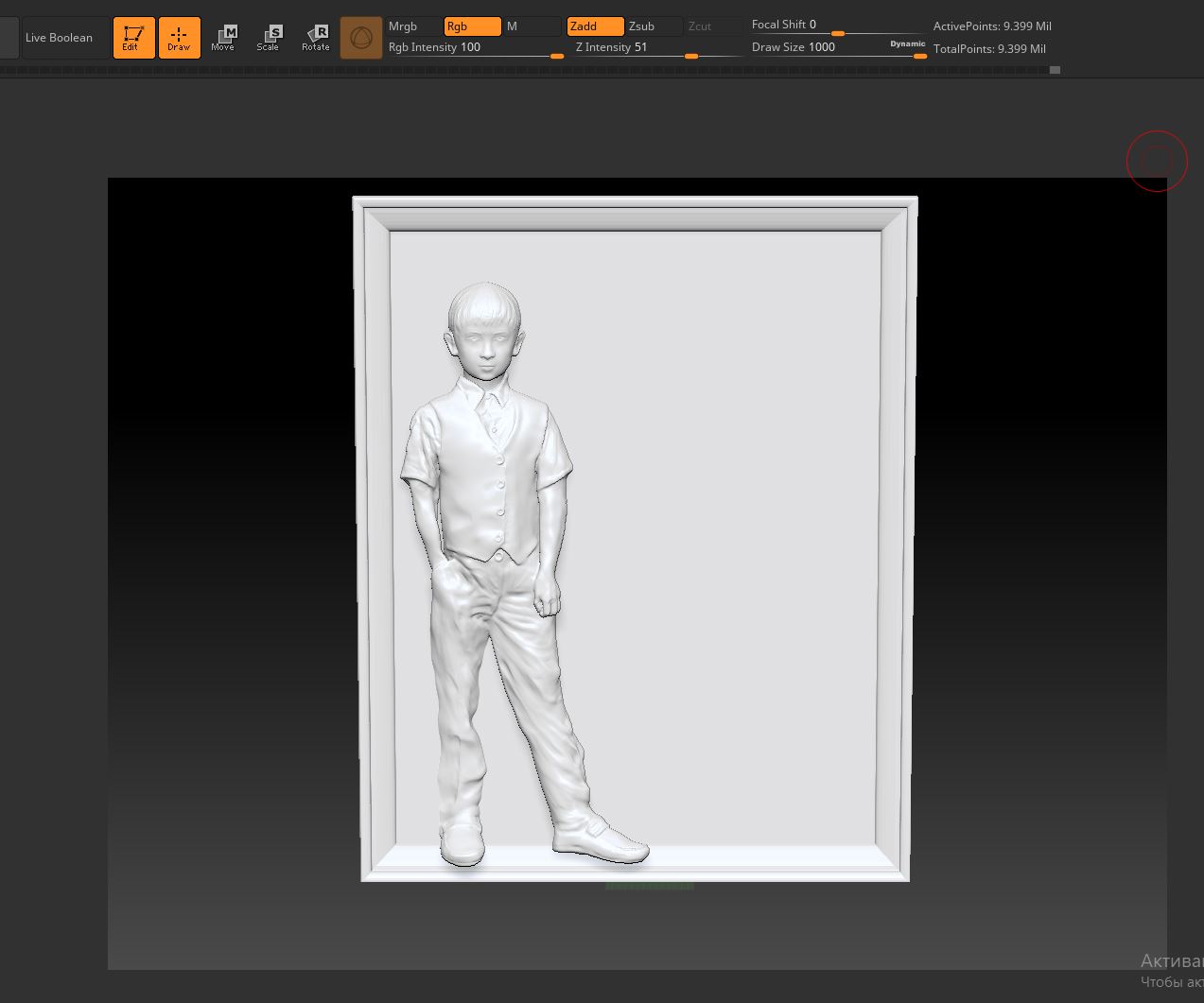This screenshot has width=1204, height=1003.
Task: Toggle Edit mode button
Action: (133, 38)
